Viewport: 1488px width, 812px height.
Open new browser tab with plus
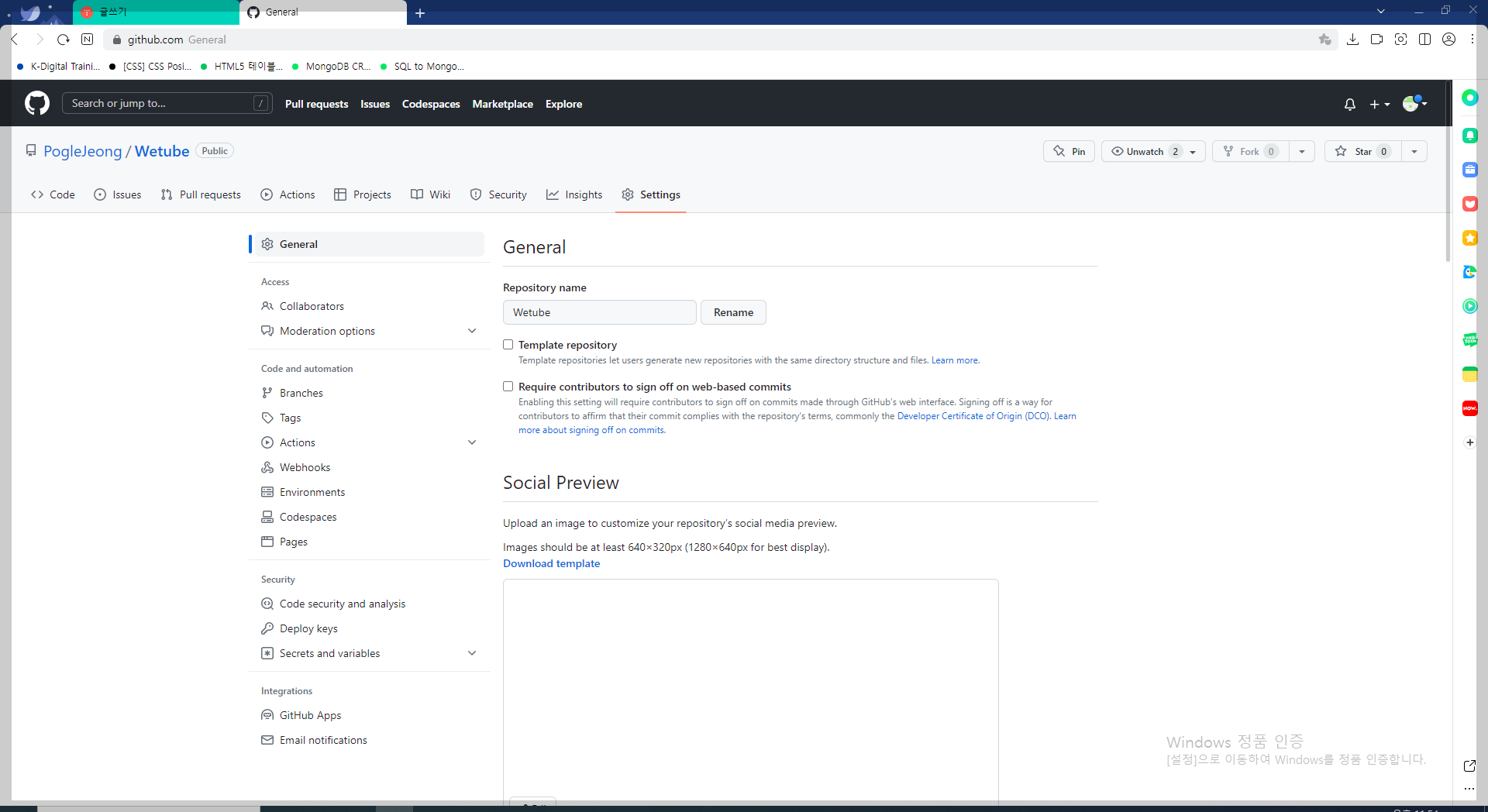(420, 12)
